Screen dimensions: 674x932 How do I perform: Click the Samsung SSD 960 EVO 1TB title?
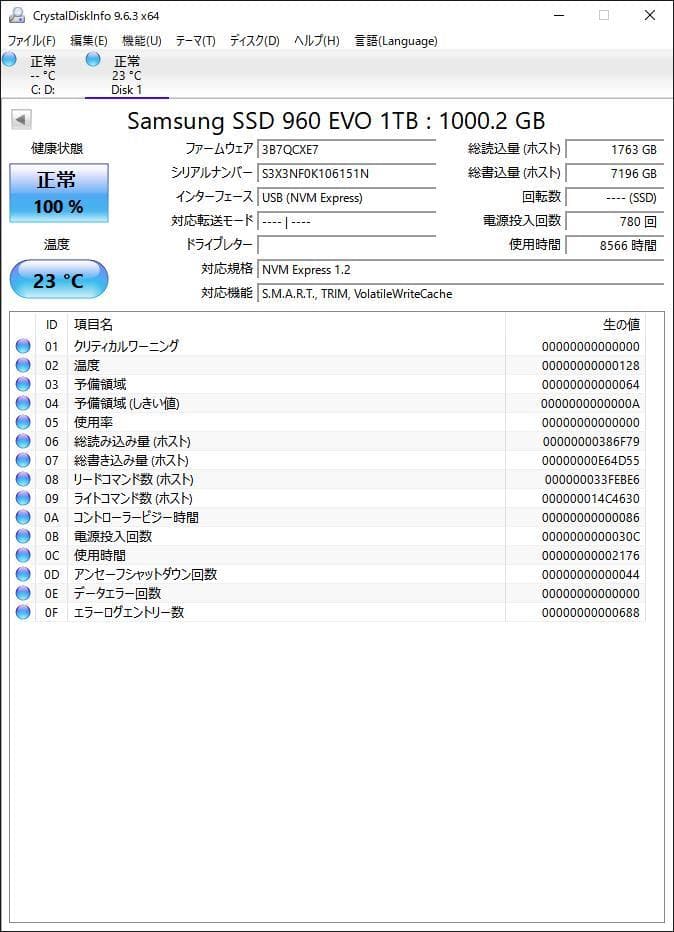(x=336, y=121)
